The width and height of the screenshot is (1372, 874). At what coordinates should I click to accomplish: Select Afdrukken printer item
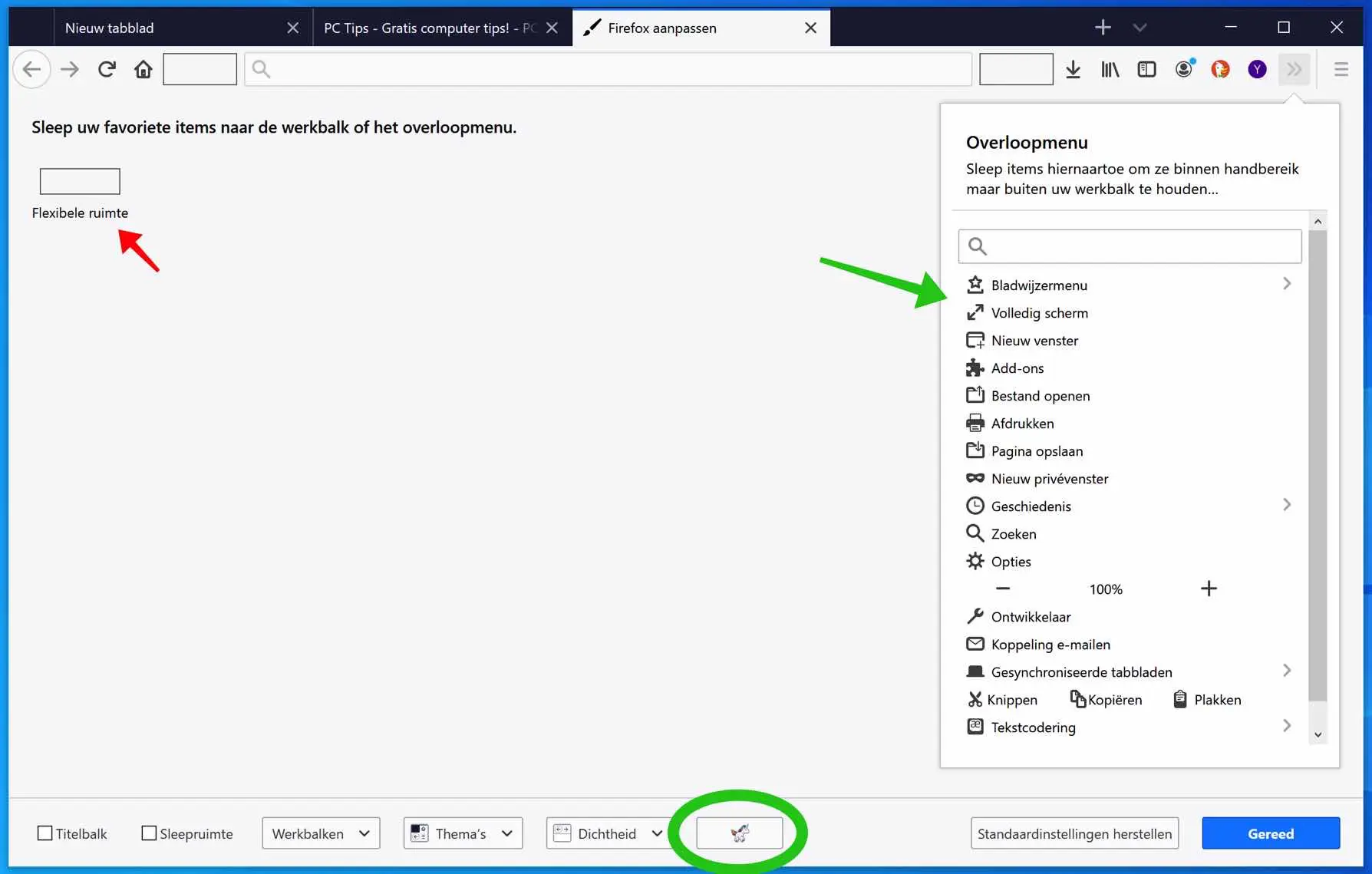click(x=1130, y=423)
